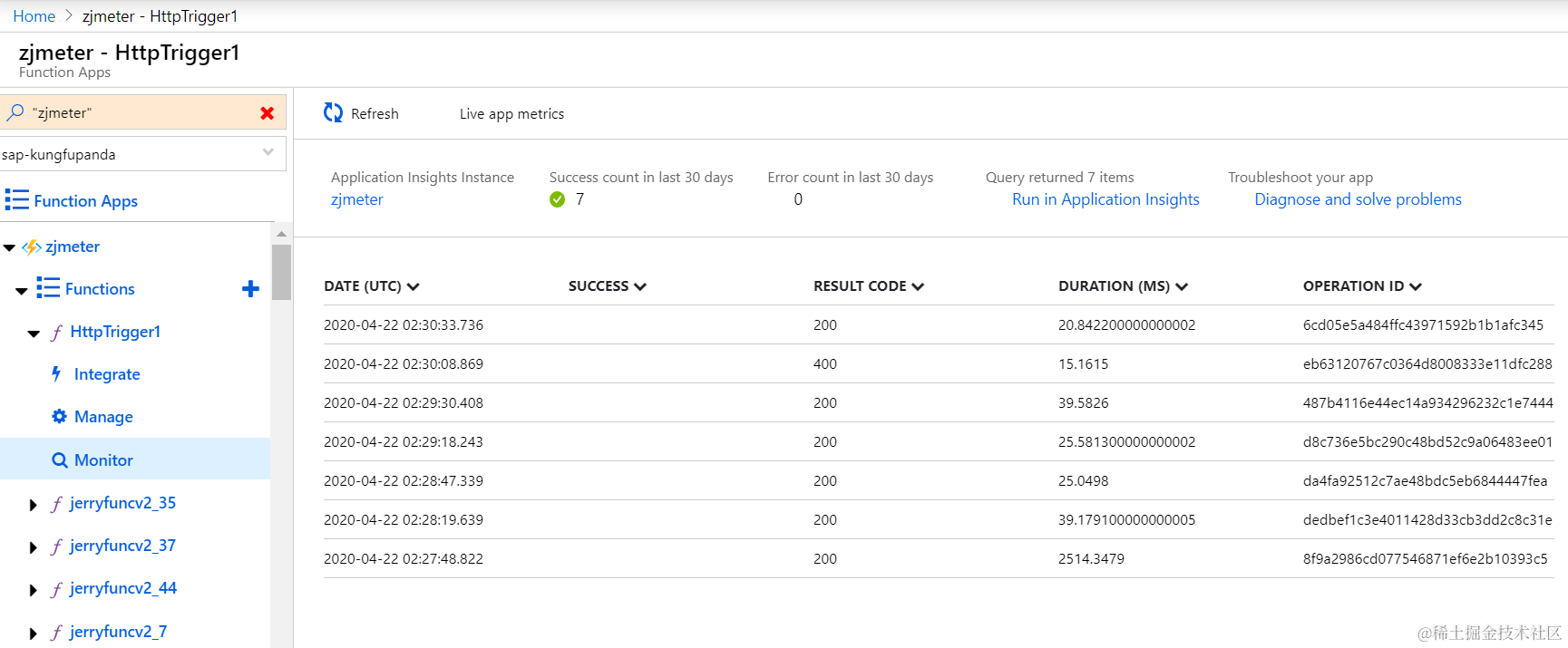Select Monitor in the function tree
Screen dimensions: 1568x648
click(103, 460)
